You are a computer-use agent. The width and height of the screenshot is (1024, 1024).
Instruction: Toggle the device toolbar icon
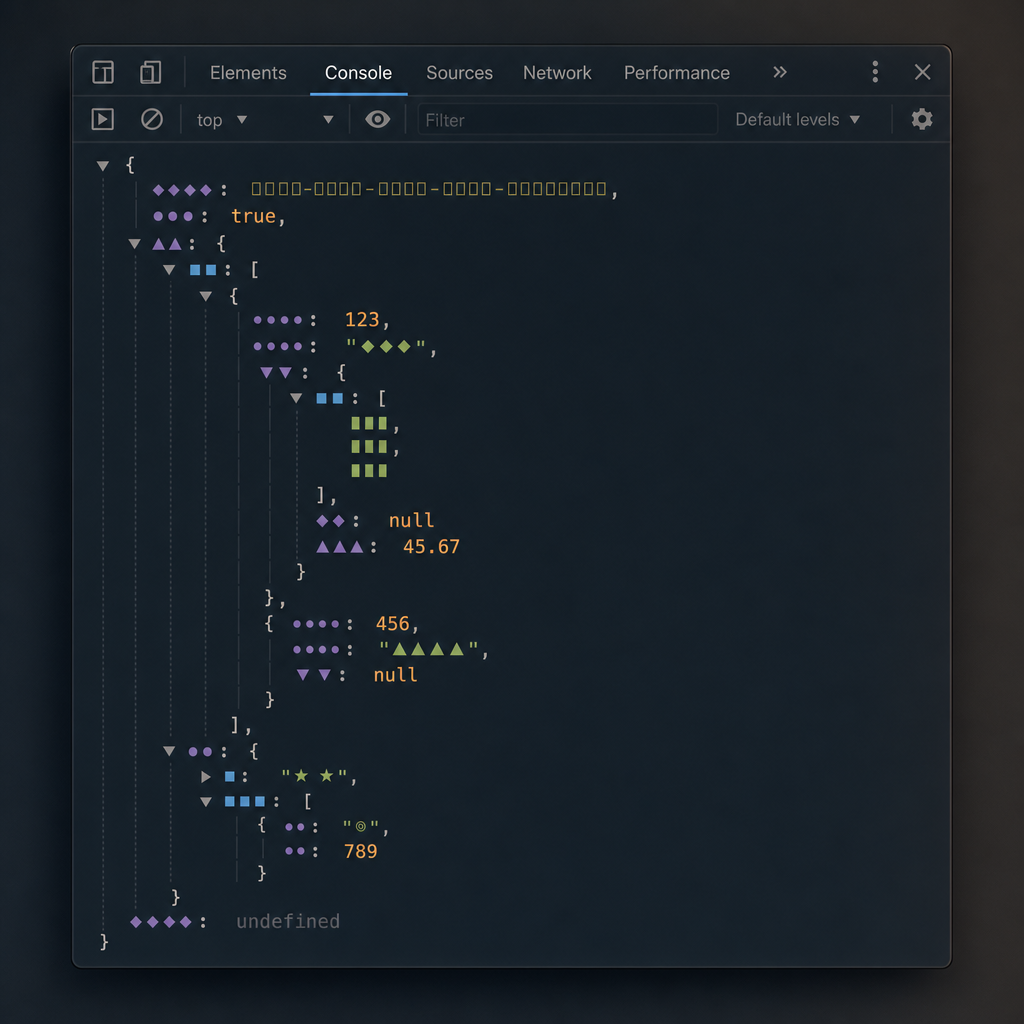pos(150,72)
